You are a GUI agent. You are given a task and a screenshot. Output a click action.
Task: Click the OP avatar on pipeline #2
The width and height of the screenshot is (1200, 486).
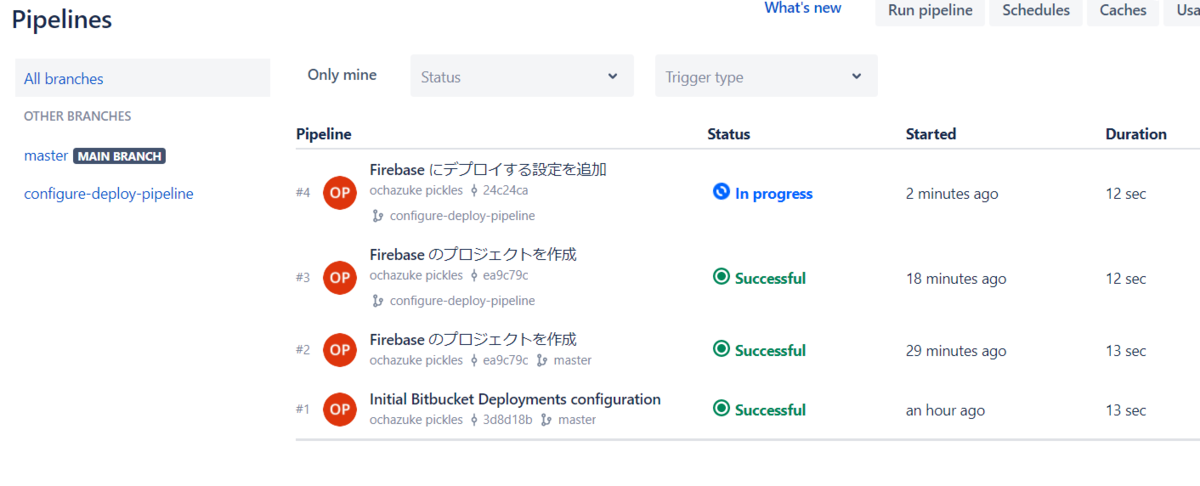340,350
